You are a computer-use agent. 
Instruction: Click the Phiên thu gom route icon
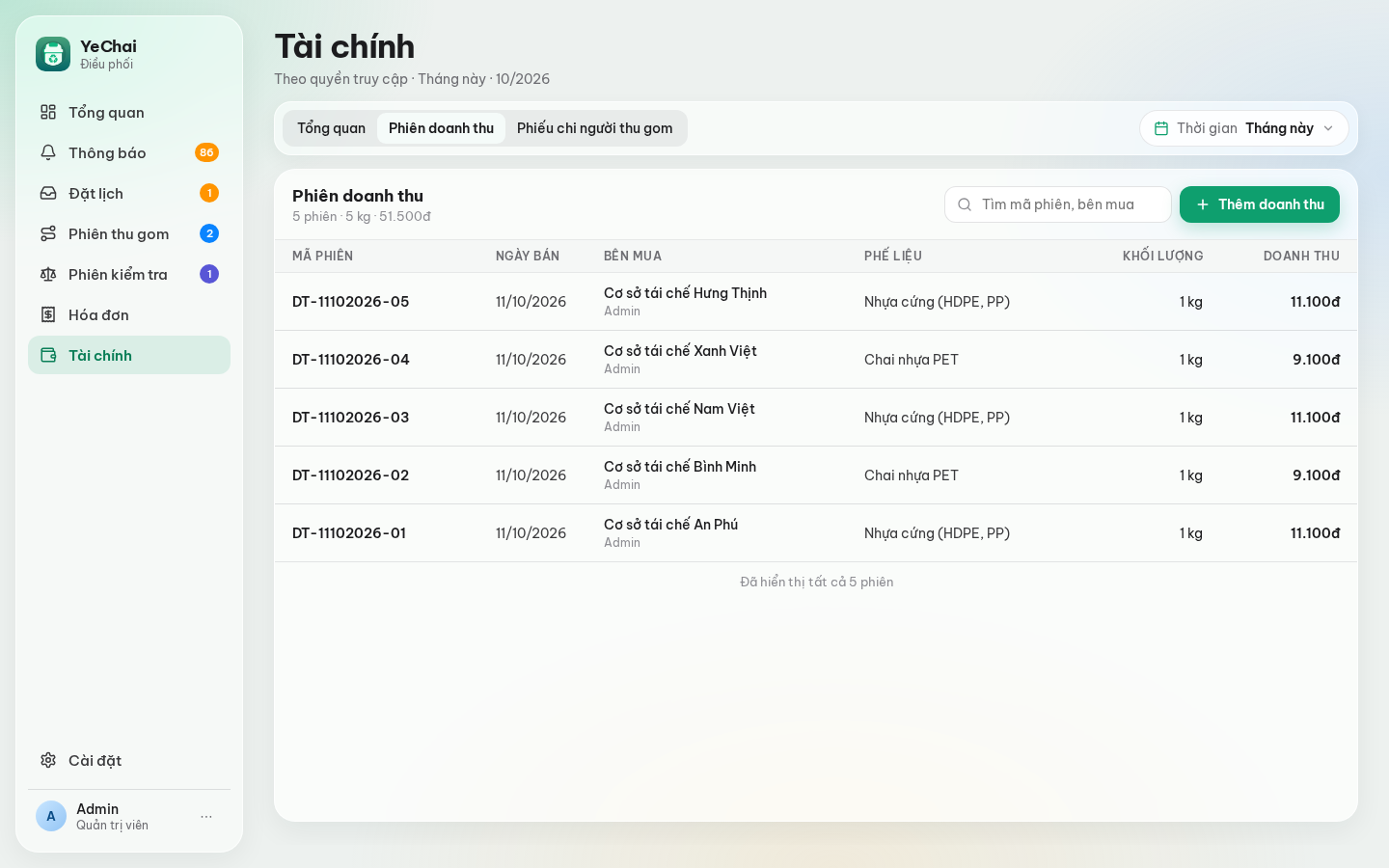pyautogui.click(x=48, y=233)
